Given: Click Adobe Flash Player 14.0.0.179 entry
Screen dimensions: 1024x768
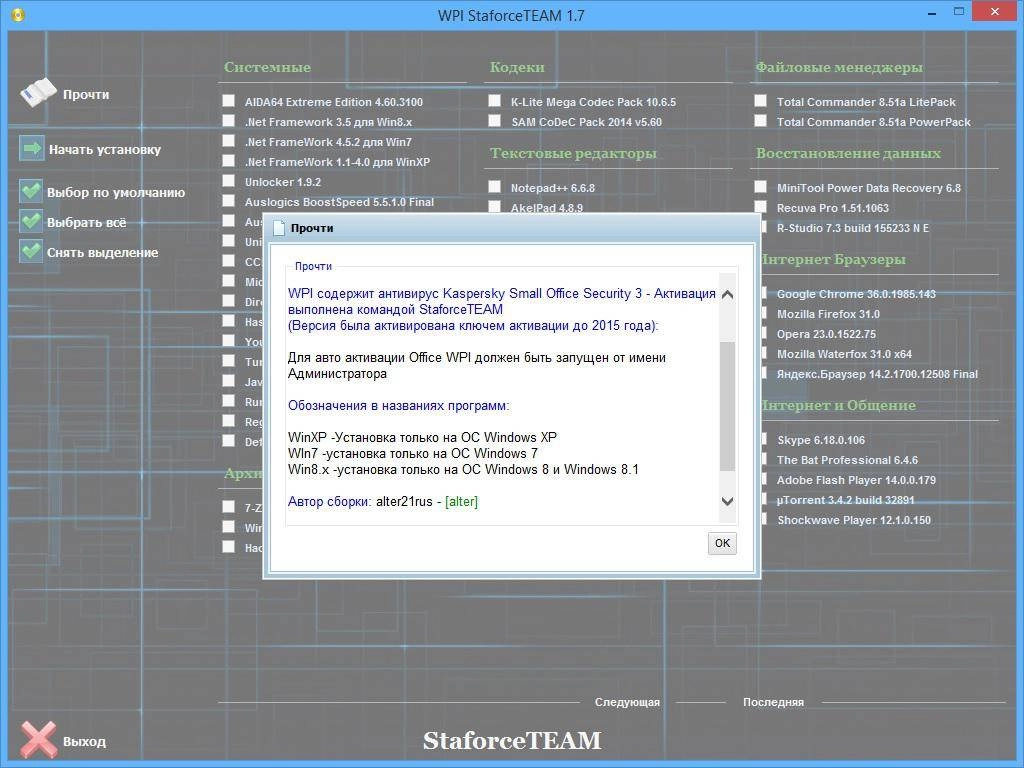Looking at the screenshot, I should pos(856,480).
